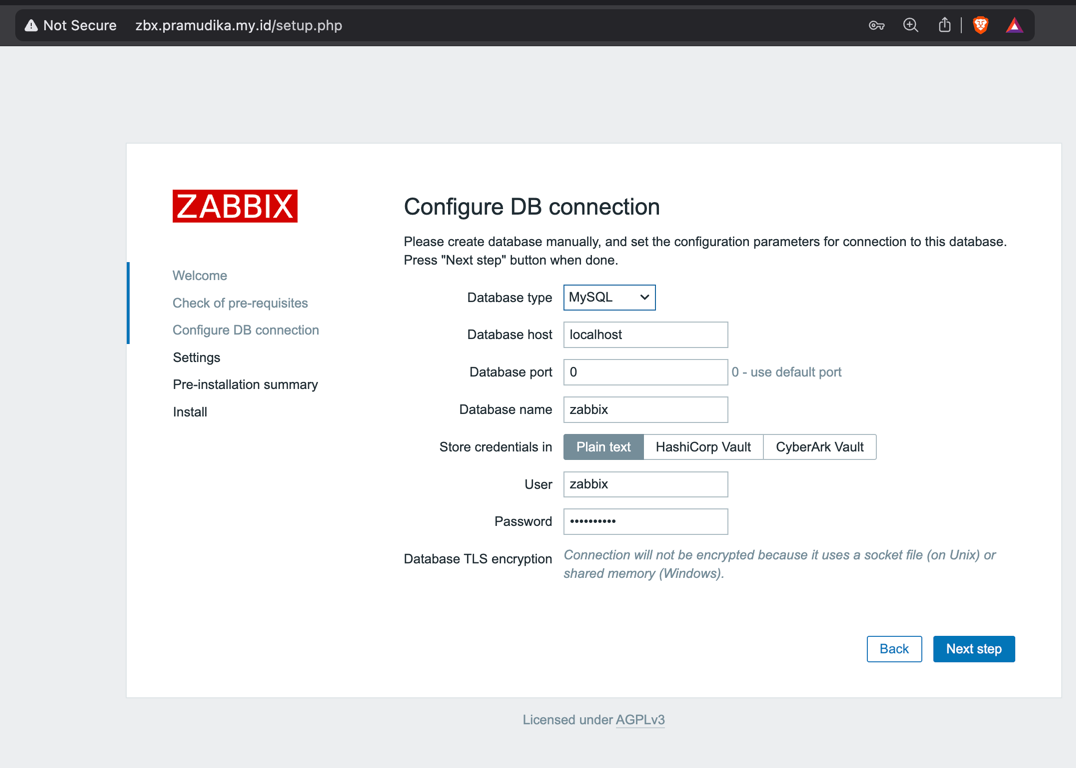Select Plain text credential storage

tap(603, 447)
